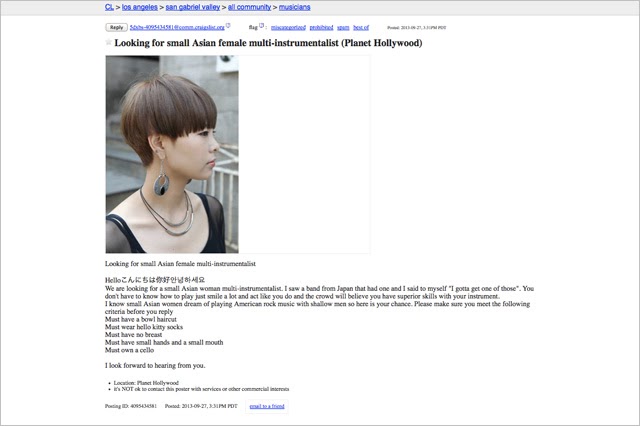Open the los angeles breadcrumb link
Screen dimensions: 640x426
[140, 7]
